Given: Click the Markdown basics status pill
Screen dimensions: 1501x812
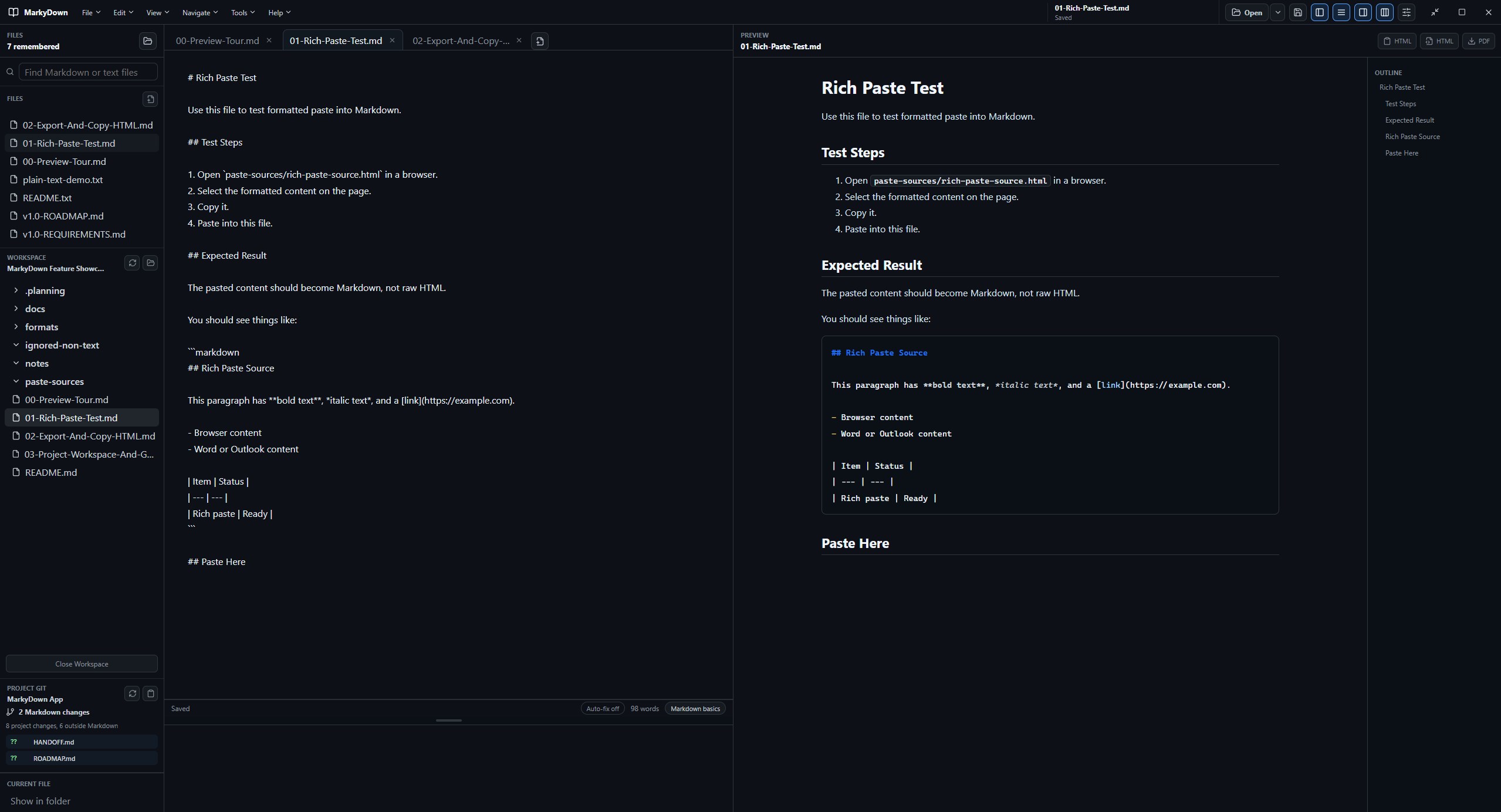Looking at the screenshot, I should tap(695, 709).
